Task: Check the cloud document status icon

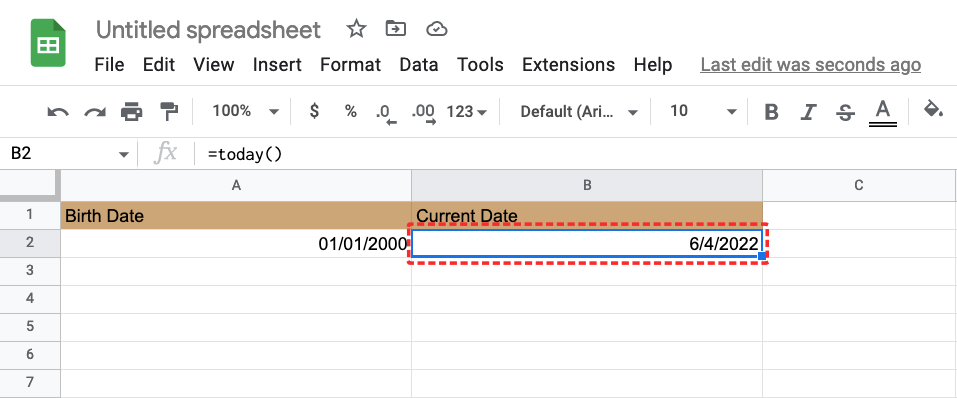Action: [437, 29]
